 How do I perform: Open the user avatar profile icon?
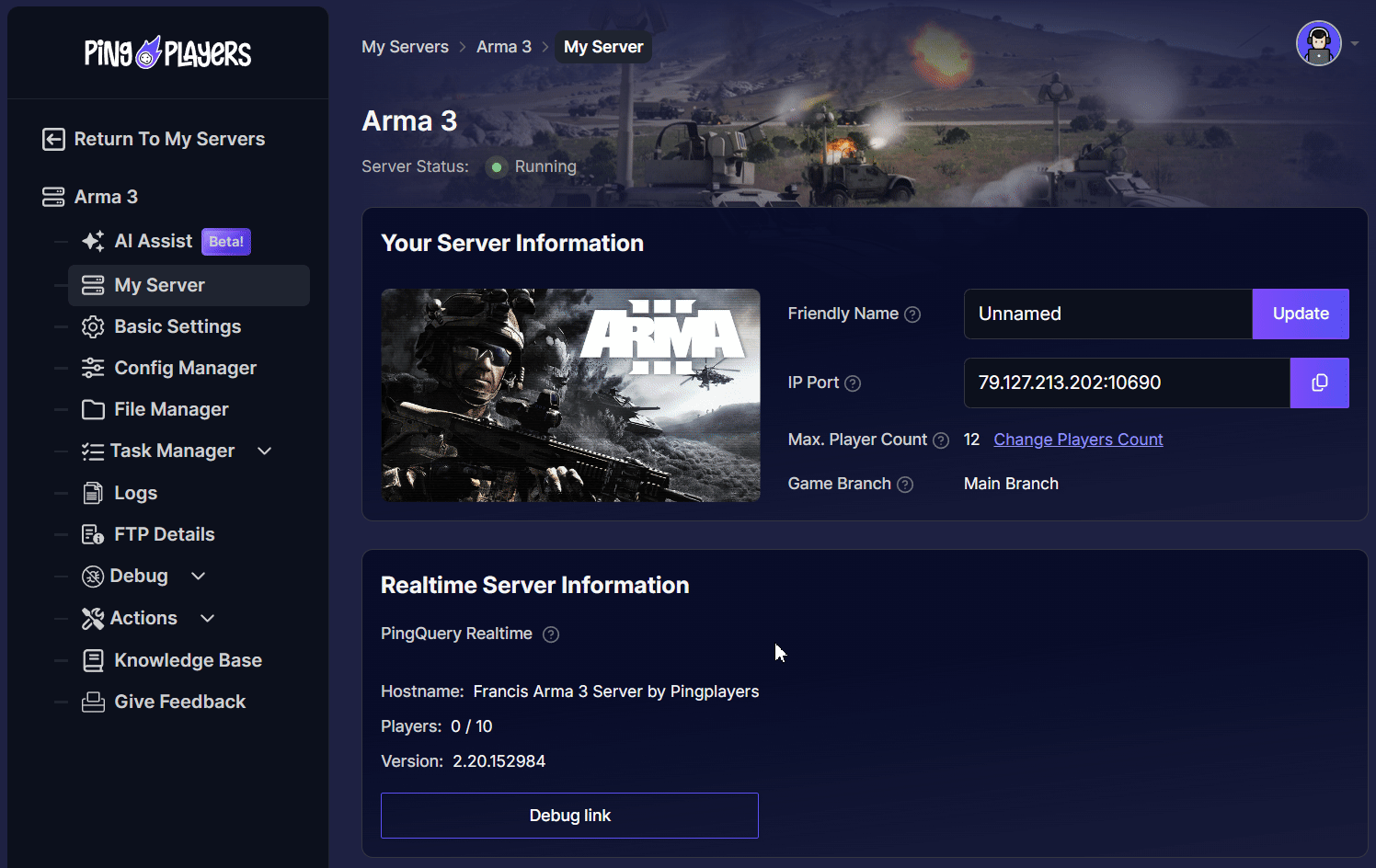pyautogui.click(x=1319, y=43)
